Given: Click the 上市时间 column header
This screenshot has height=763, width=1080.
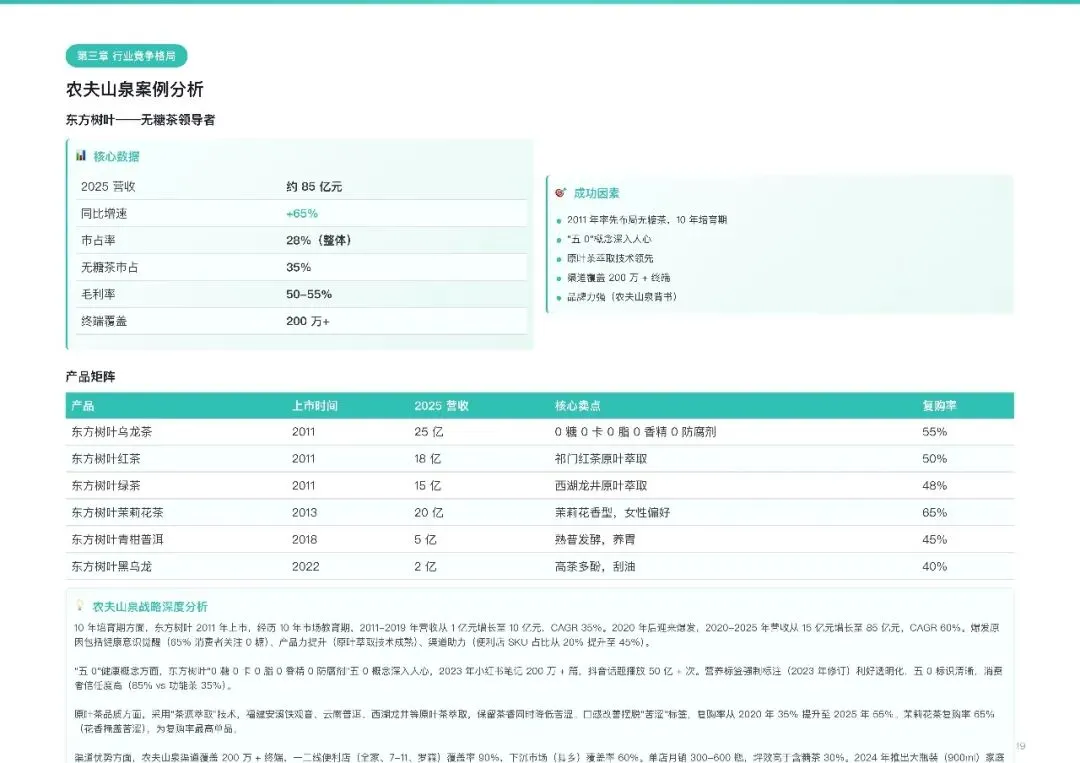Looking at the screenshot, I should [315, 406].
